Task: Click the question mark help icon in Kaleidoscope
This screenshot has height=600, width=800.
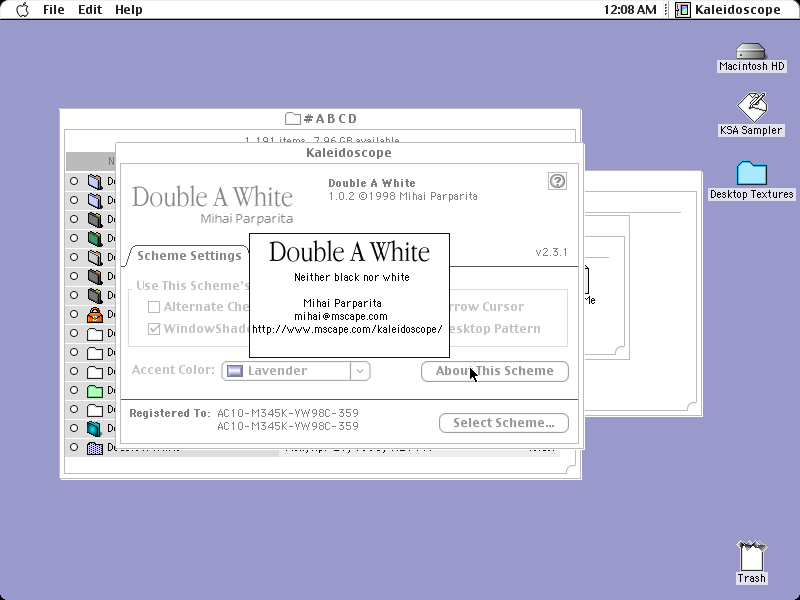Action: pyautogui.click(x=557, y=181)
